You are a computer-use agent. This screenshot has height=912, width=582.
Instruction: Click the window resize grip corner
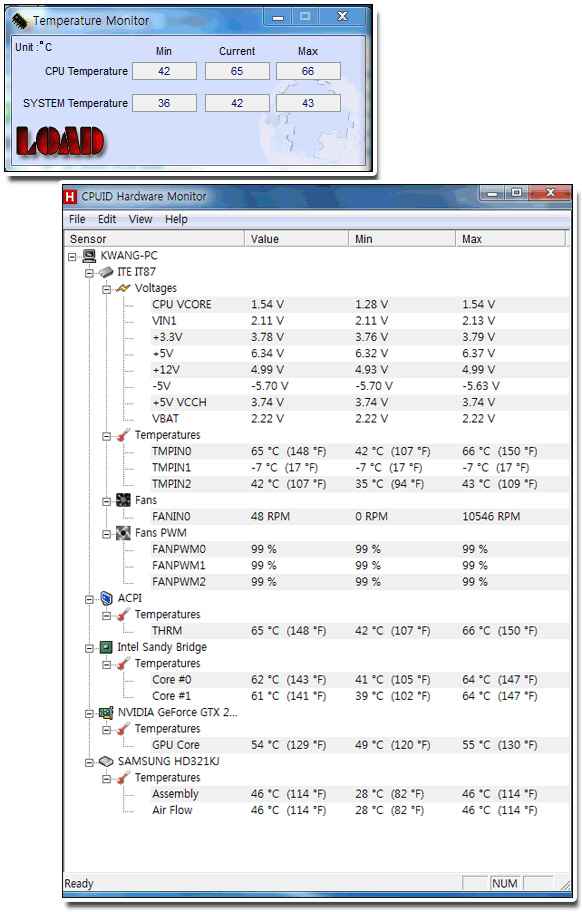click(565, 885)
